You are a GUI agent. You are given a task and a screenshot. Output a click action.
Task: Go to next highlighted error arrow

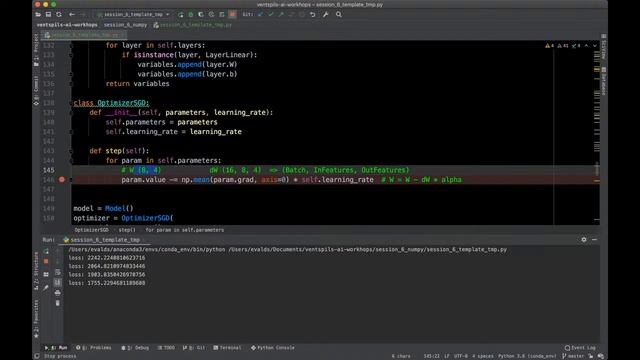pyautogui.click(x=595, y=46)
